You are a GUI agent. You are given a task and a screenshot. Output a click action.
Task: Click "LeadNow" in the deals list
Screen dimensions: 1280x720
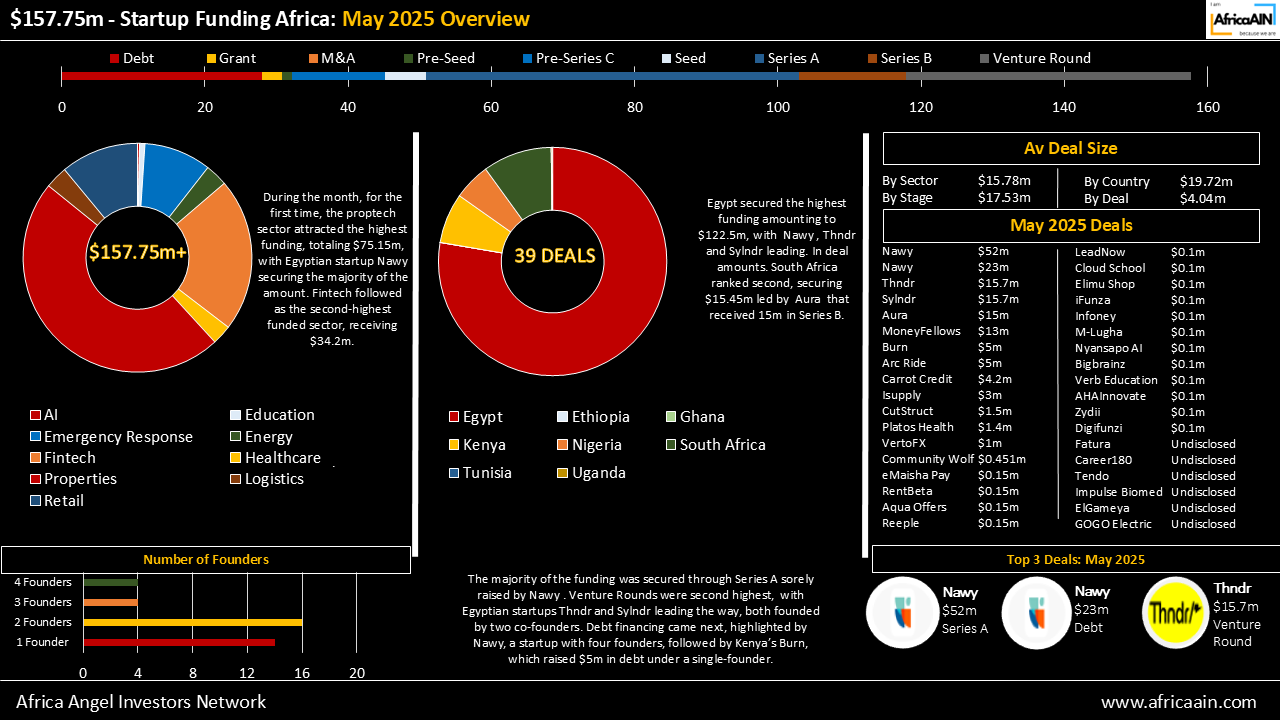coord(1100,253)
